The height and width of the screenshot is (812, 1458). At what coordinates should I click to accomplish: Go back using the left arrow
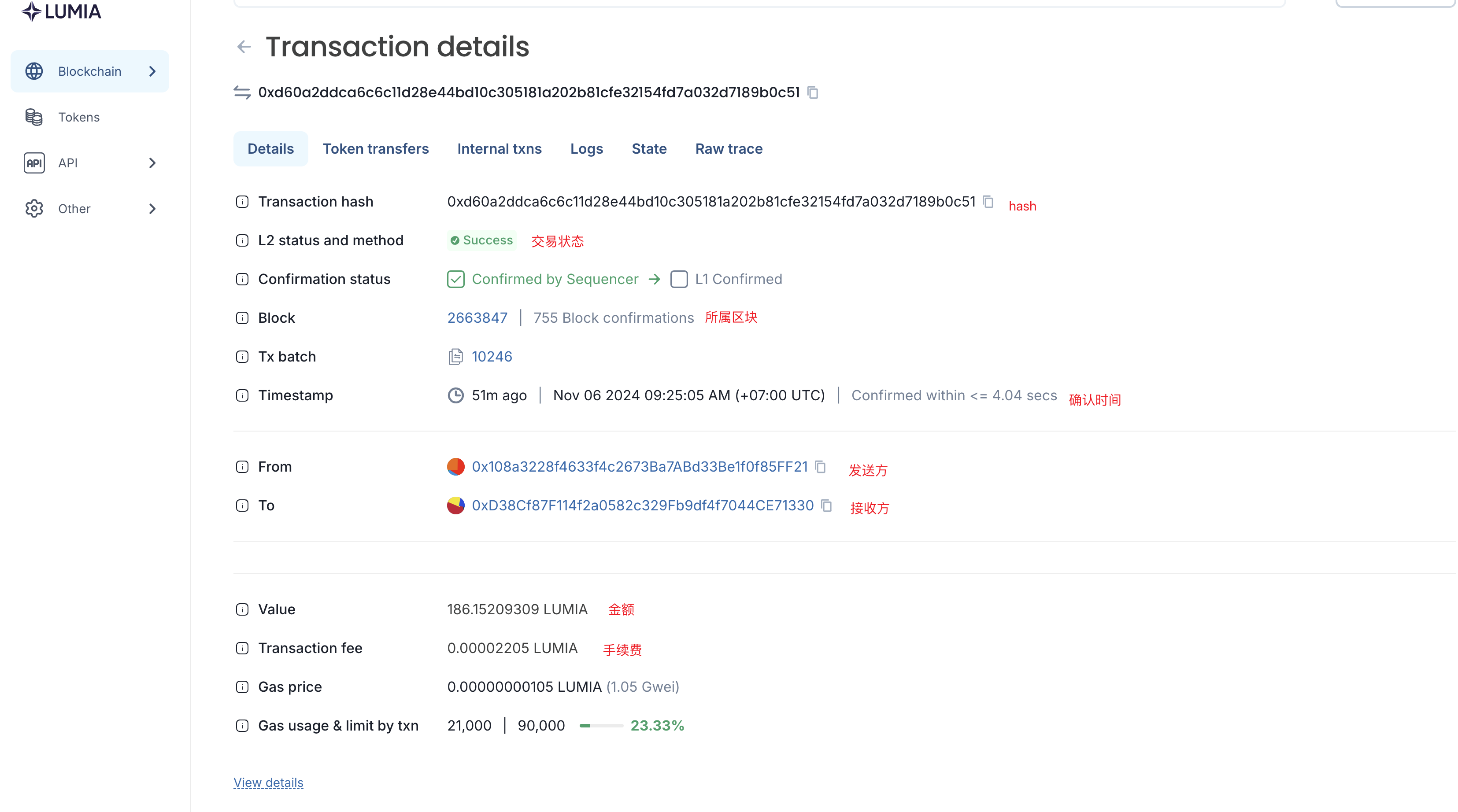[x=244, y=46]
